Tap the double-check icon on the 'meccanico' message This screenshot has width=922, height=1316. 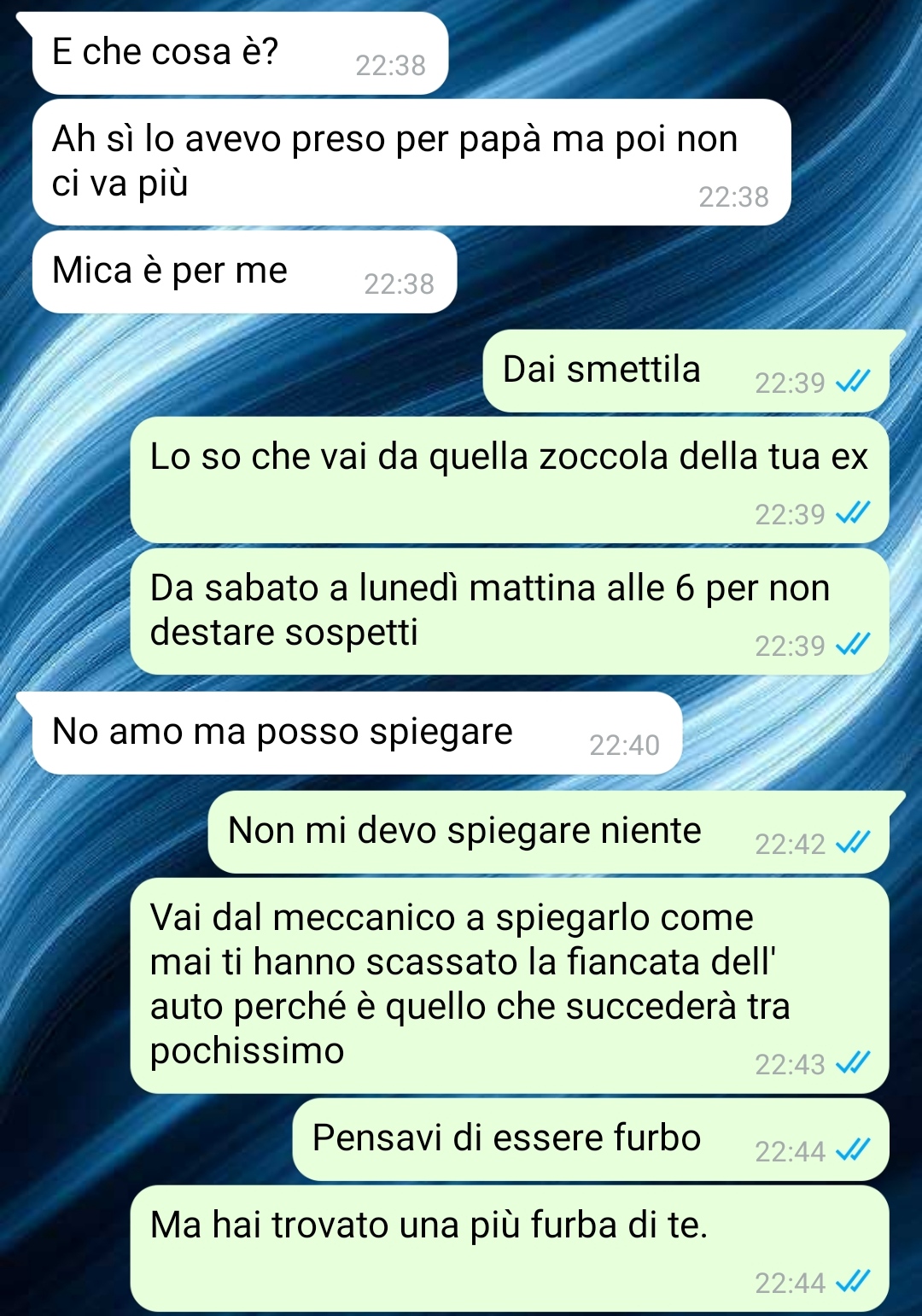[x=852, y=1063]
